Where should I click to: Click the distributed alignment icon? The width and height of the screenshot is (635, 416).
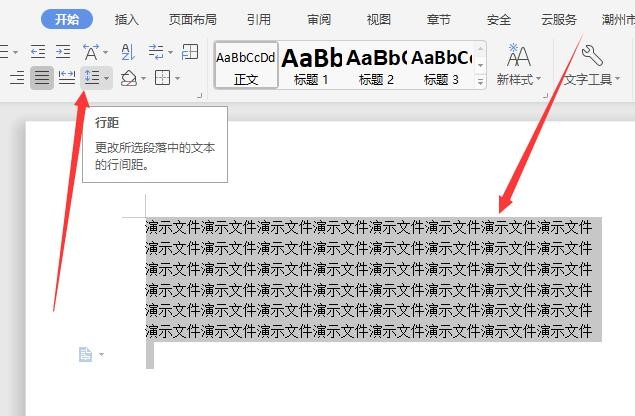[x=66, y=78]
